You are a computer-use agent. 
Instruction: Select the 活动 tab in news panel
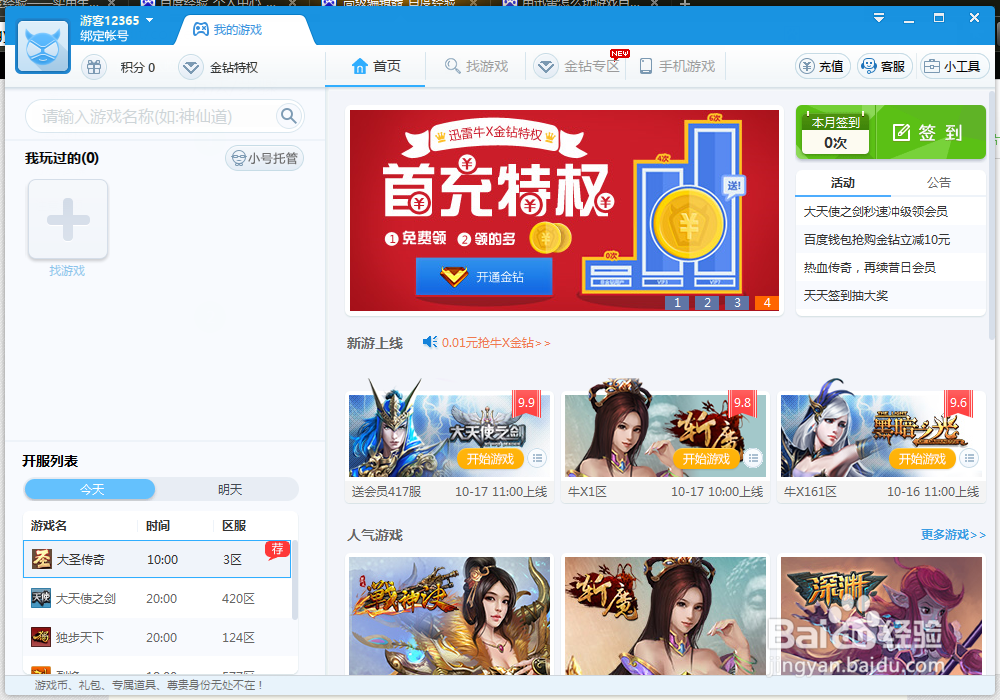point(842,183)
